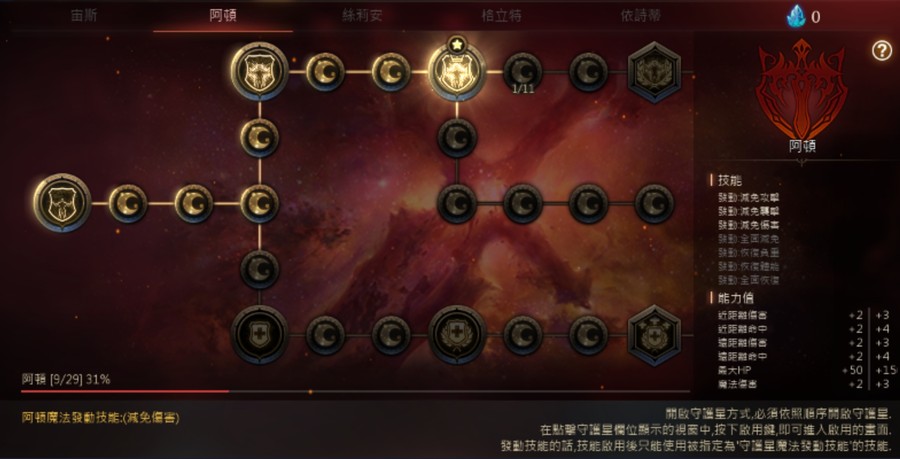
Task: Select the large shield node at the tree's top-left corner
Action: tap(259, 71)
